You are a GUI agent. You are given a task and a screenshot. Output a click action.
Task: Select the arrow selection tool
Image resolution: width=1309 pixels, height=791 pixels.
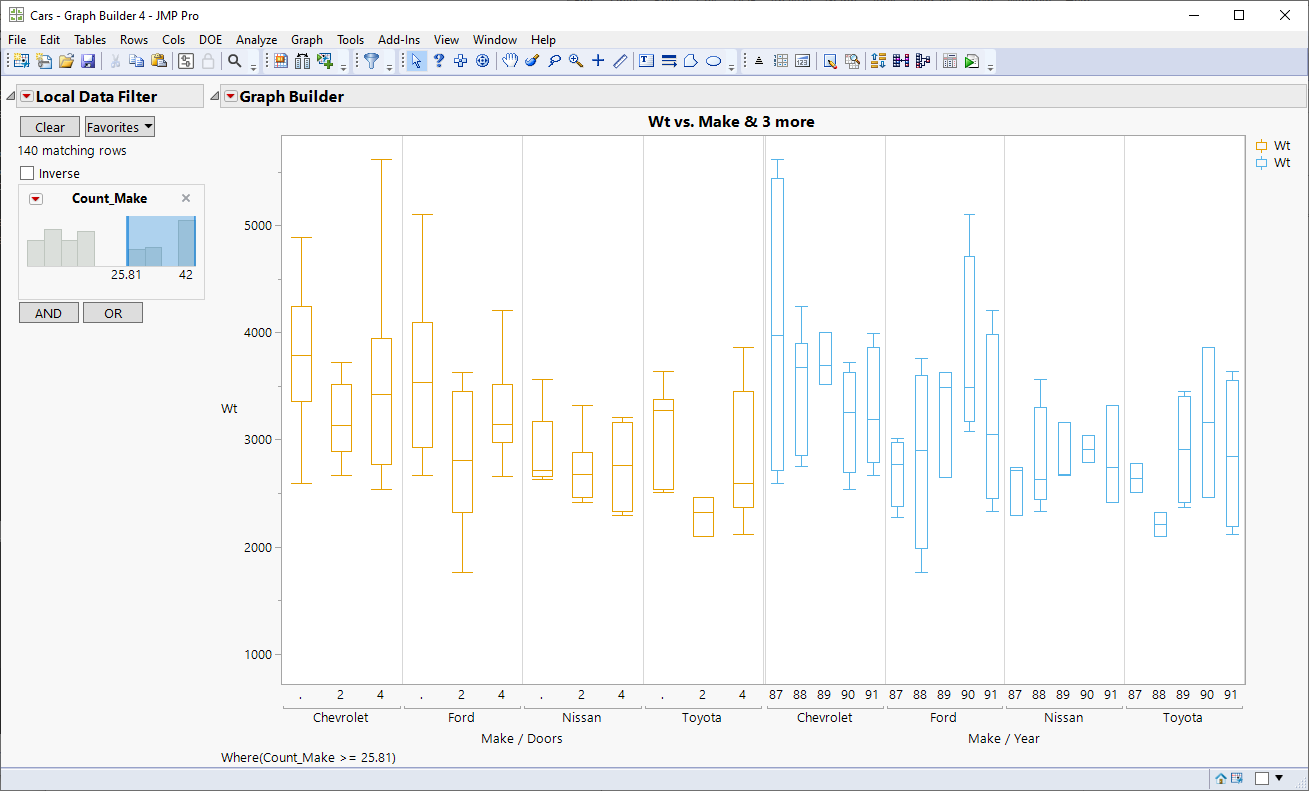[x=415, y=61]
